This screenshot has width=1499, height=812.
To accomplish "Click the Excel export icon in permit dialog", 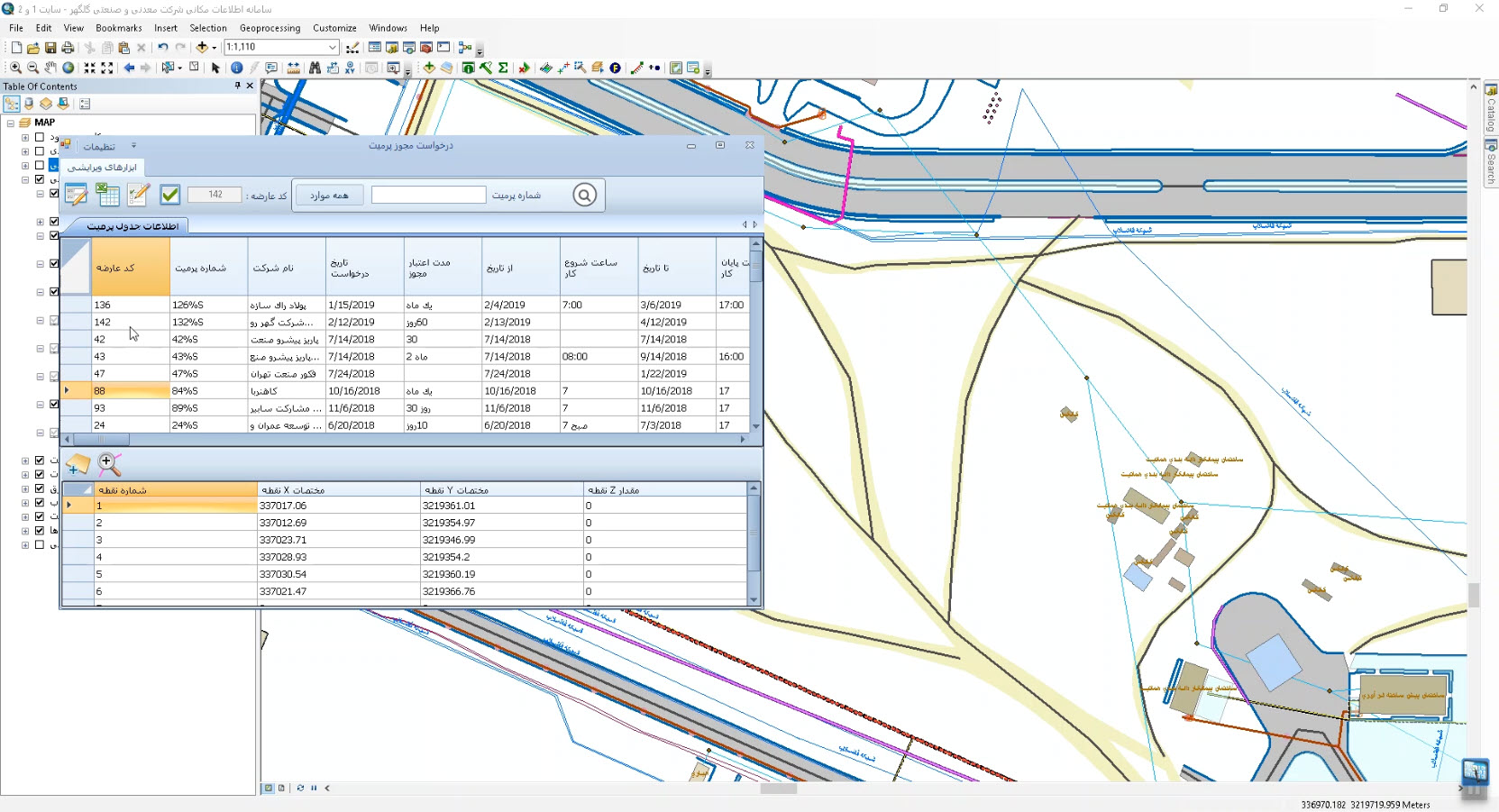I will [x=108, y=195].
